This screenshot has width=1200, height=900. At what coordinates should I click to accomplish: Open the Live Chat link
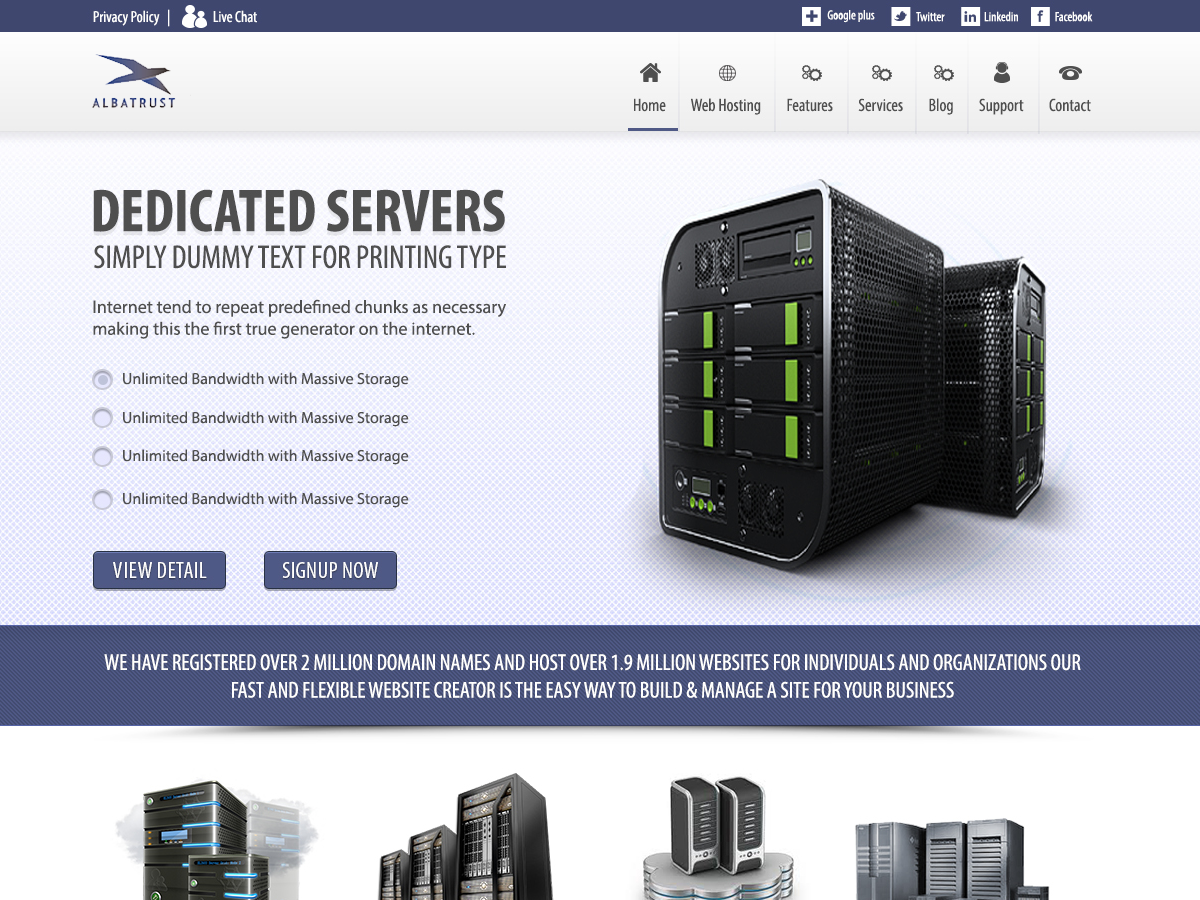tap(235, 17)
